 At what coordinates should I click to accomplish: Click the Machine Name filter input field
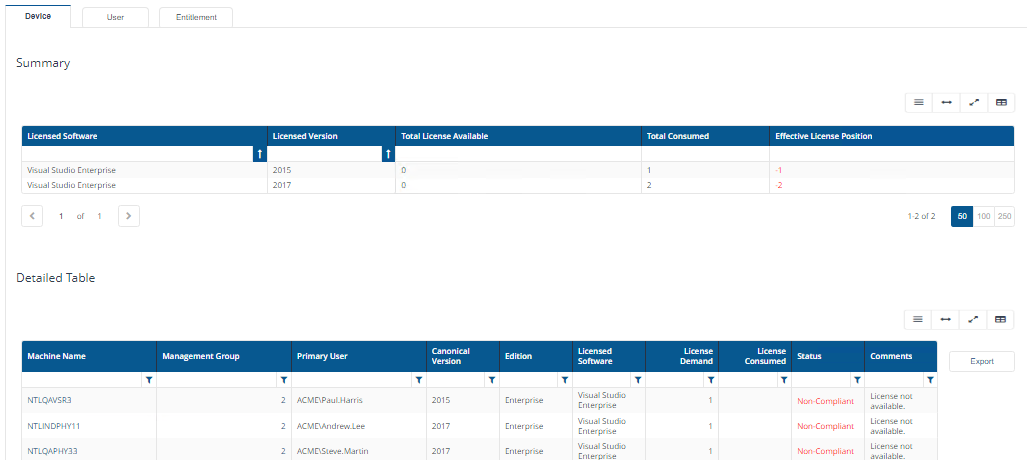83,380
